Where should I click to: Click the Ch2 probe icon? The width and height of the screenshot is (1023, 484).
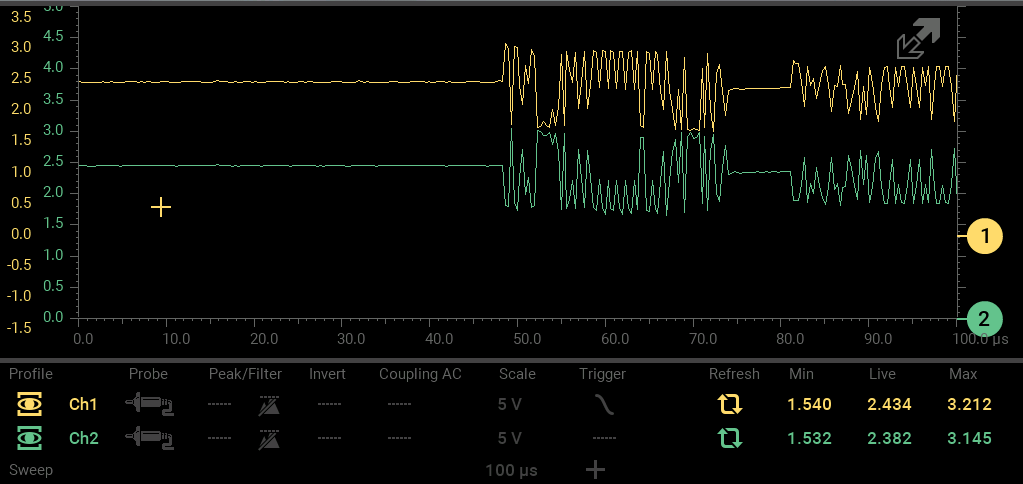click(148, 438)
